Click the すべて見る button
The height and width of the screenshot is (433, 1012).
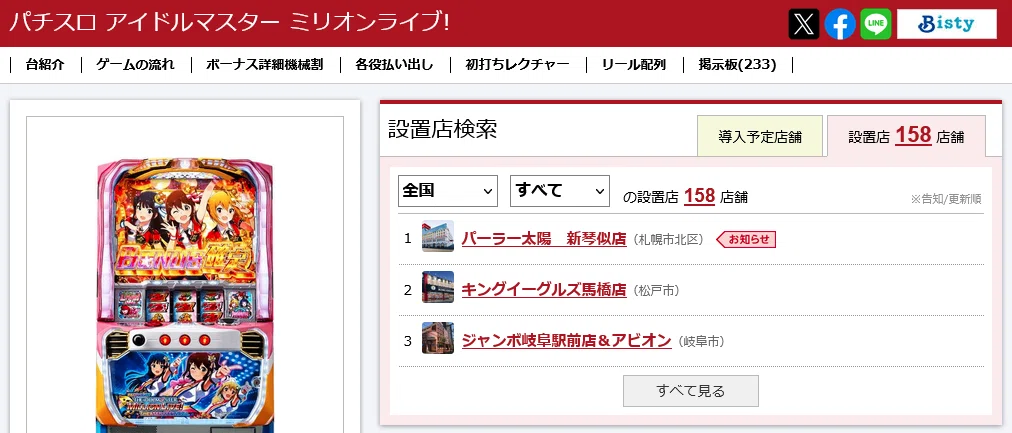(x=691, y=391)
